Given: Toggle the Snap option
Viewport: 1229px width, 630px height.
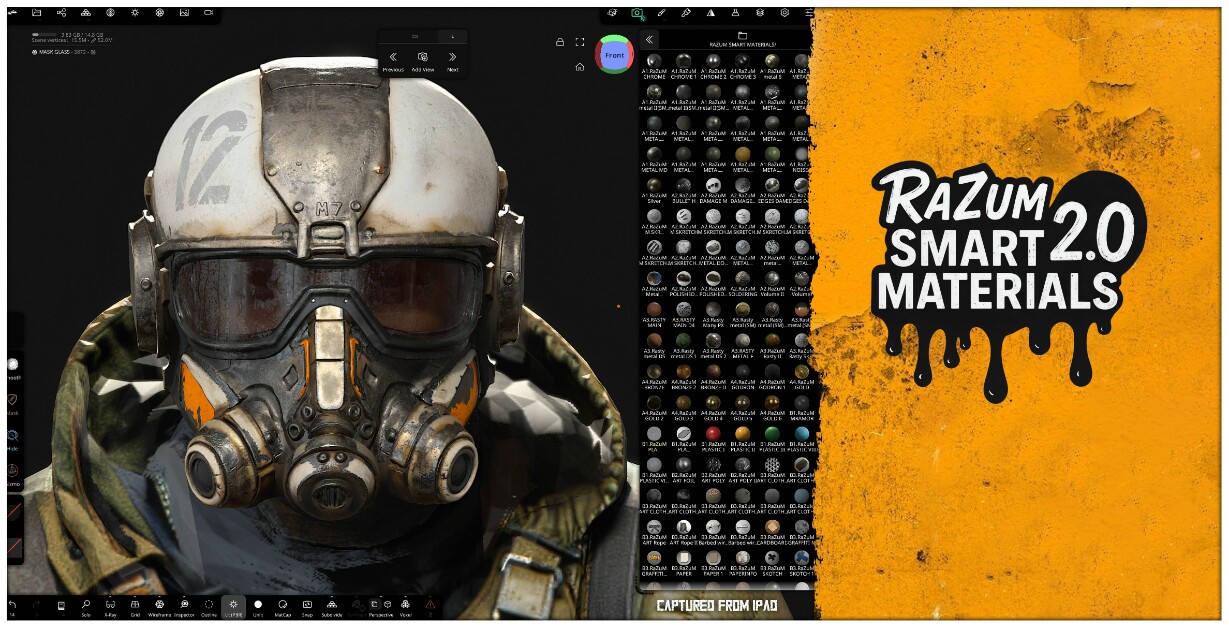Looking at the screenshot, I should (307, 607).
